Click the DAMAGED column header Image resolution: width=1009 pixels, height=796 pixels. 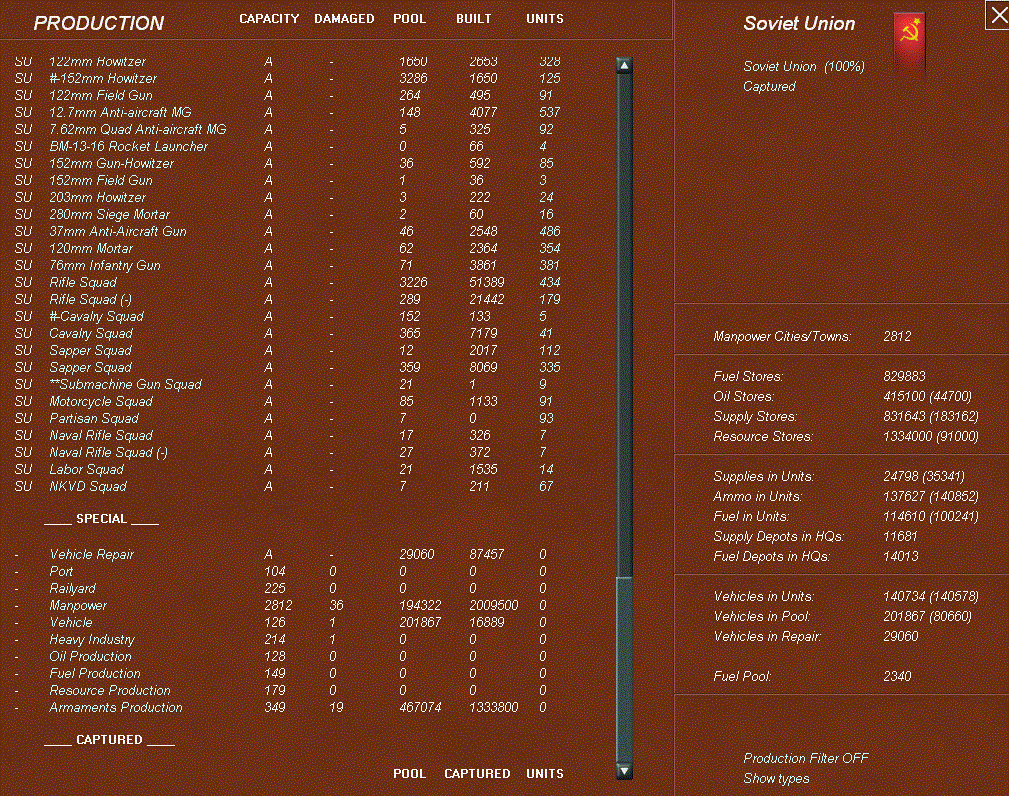coord(344,19)
